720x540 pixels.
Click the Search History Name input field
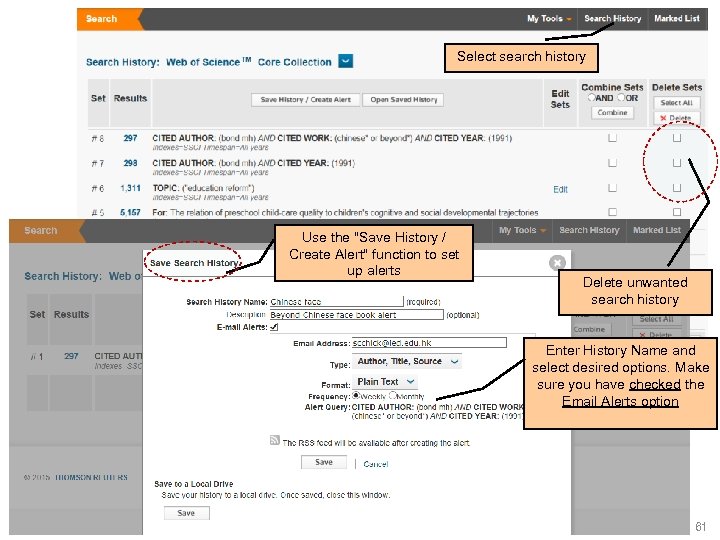pyautogui.click(x=336, y=302)
